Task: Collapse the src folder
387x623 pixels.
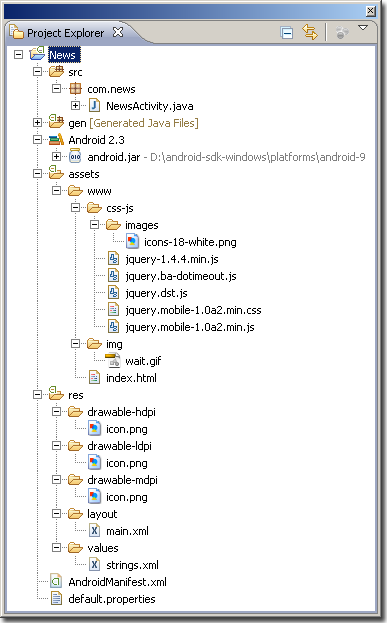Action: click(37, 72)
